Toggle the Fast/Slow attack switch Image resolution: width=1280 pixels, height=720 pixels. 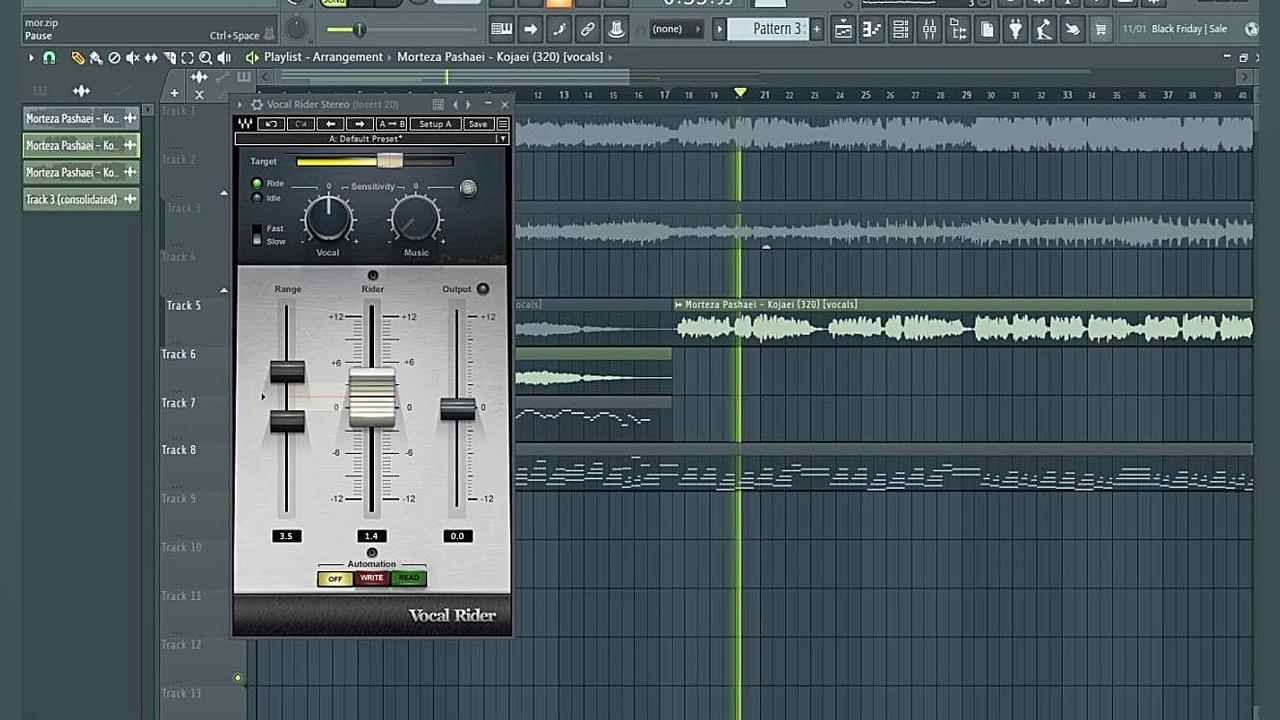point(257,235)
